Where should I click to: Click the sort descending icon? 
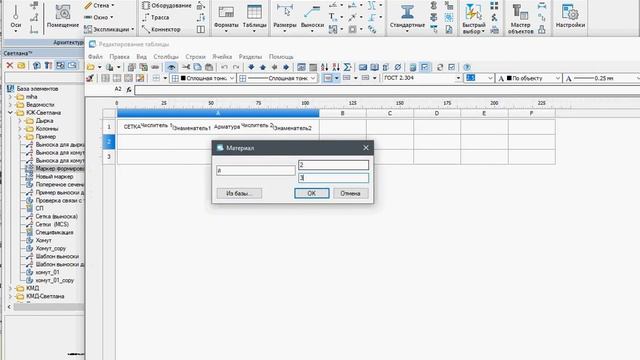click(x=336, y=67)
